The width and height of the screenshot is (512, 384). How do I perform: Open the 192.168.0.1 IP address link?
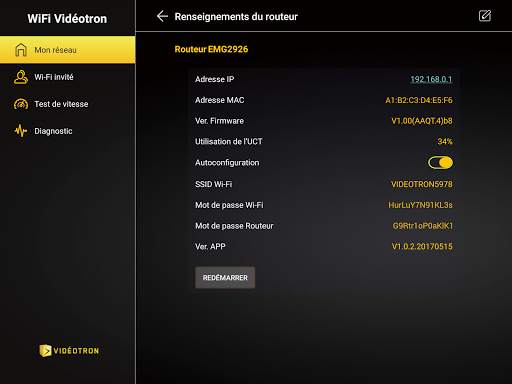coord(431,79)
